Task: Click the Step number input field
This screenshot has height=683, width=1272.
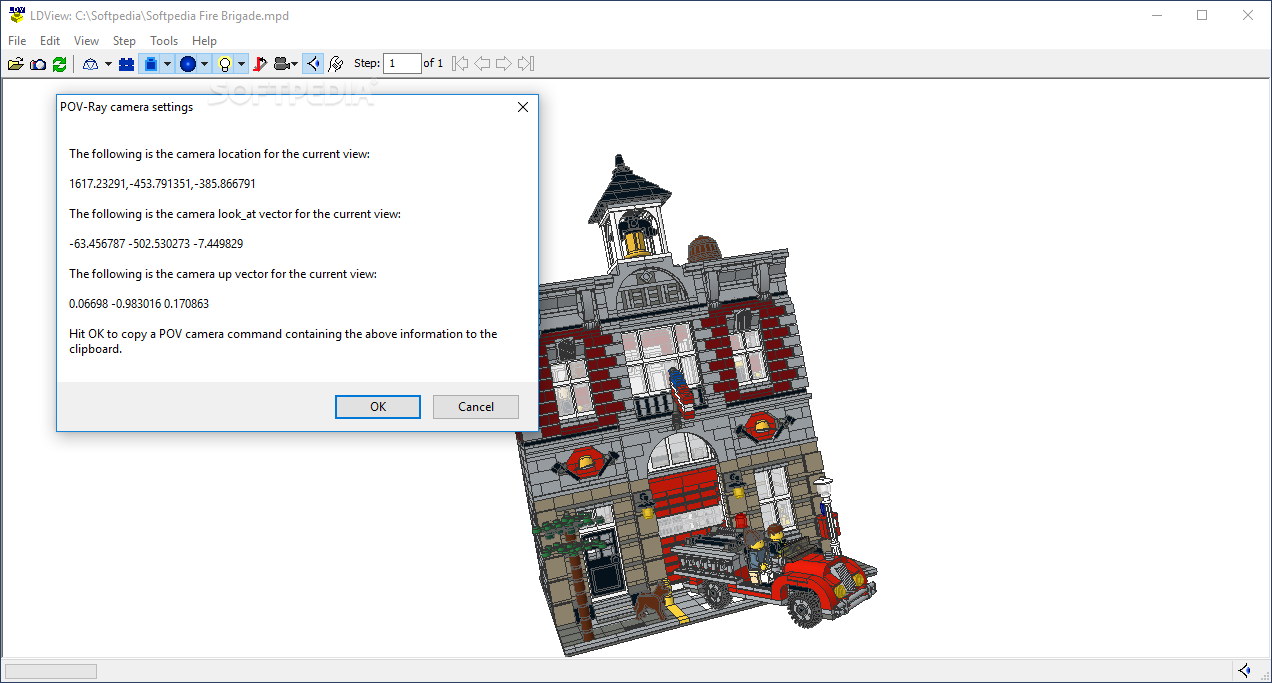Action: [402, 63]
